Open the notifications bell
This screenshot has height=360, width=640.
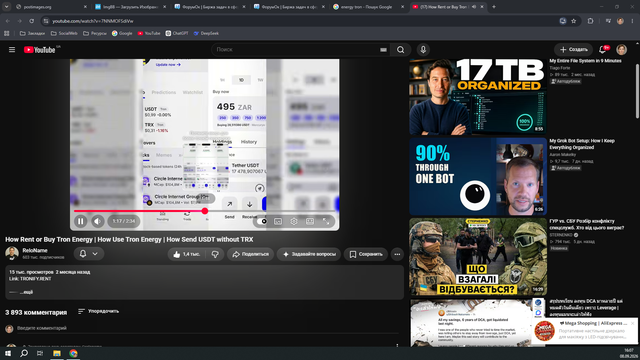click(x=602, y=49)
